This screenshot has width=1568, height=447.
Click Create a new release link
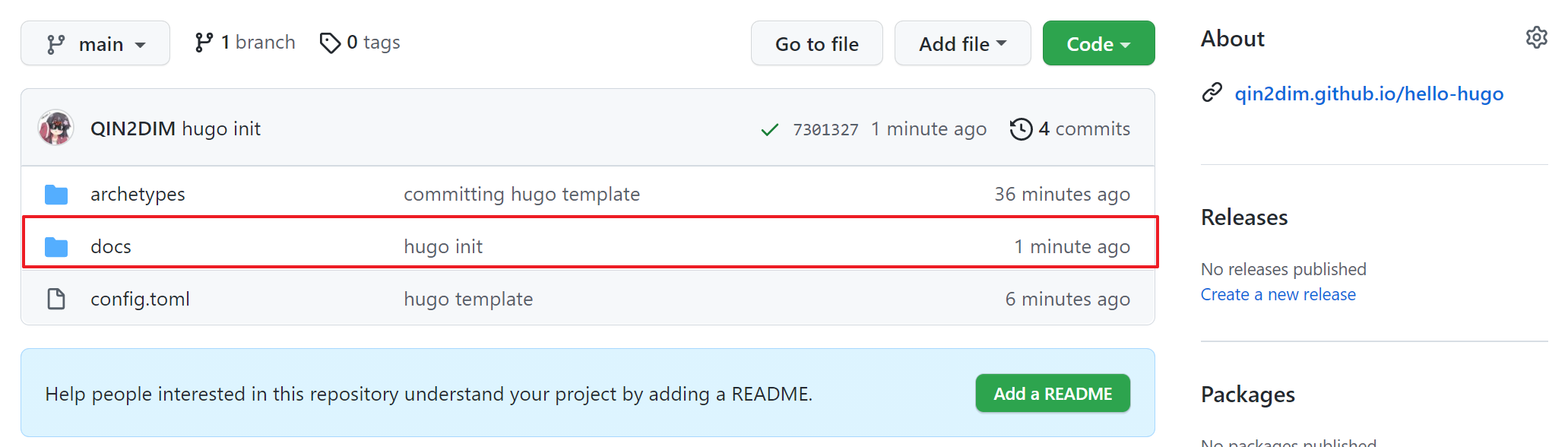click(x=1278, y=294)
